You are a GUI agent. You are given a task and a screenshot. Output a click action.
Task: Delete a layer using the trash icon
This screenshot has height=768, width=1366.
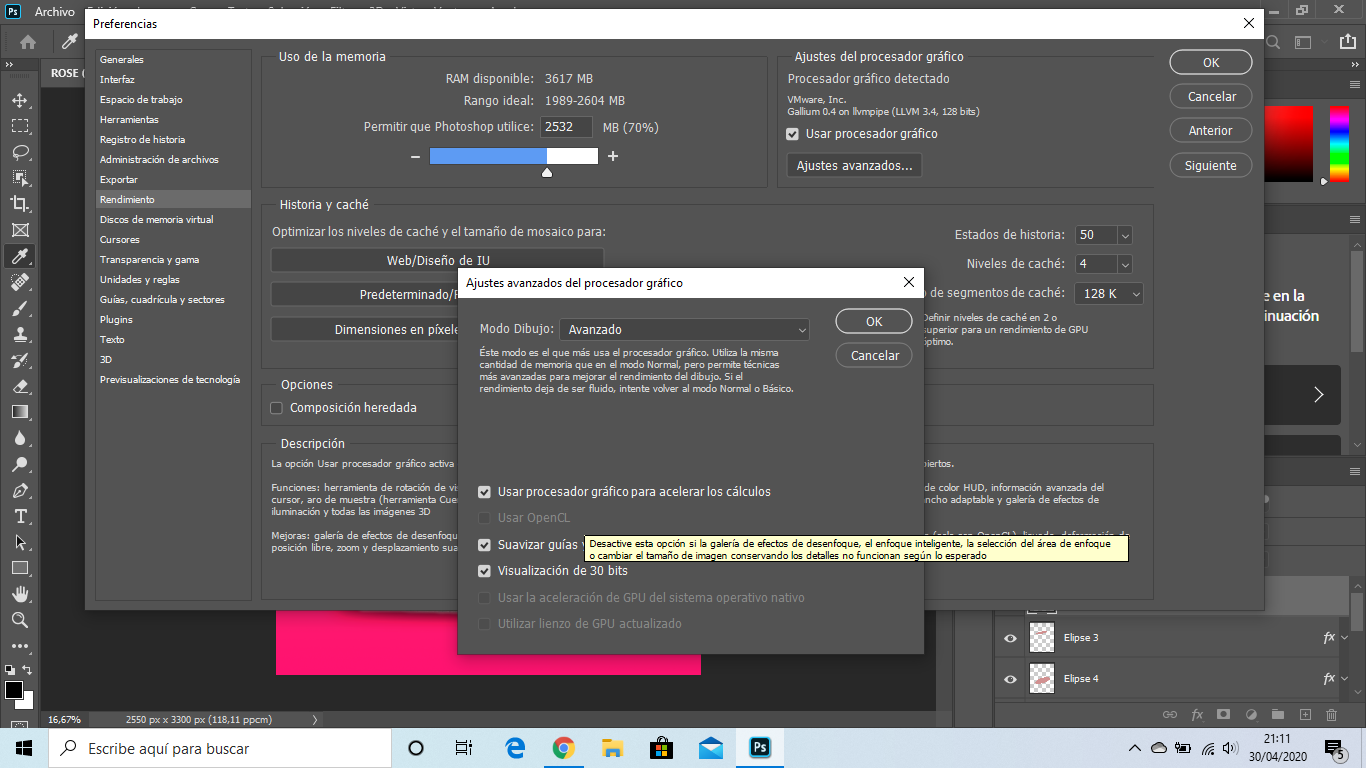pyautogui.click(x=1330, y=715)
